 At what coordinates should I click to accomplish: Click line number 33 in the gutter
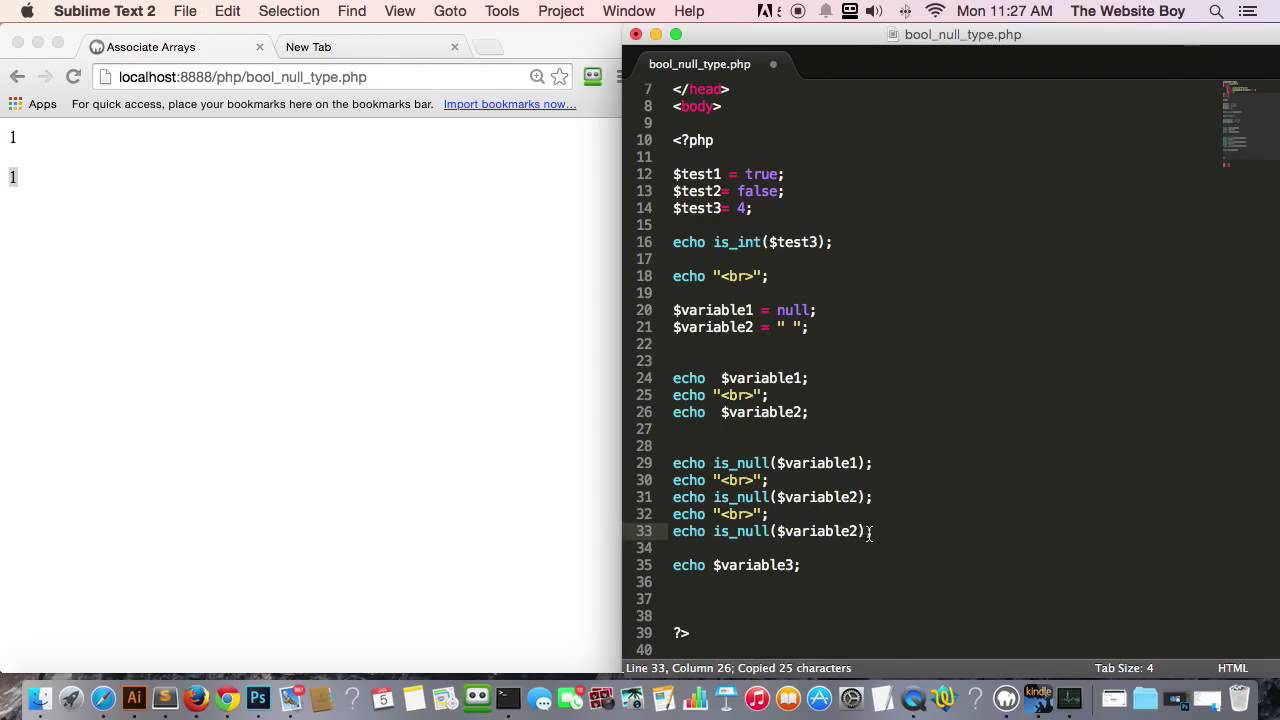643,531
